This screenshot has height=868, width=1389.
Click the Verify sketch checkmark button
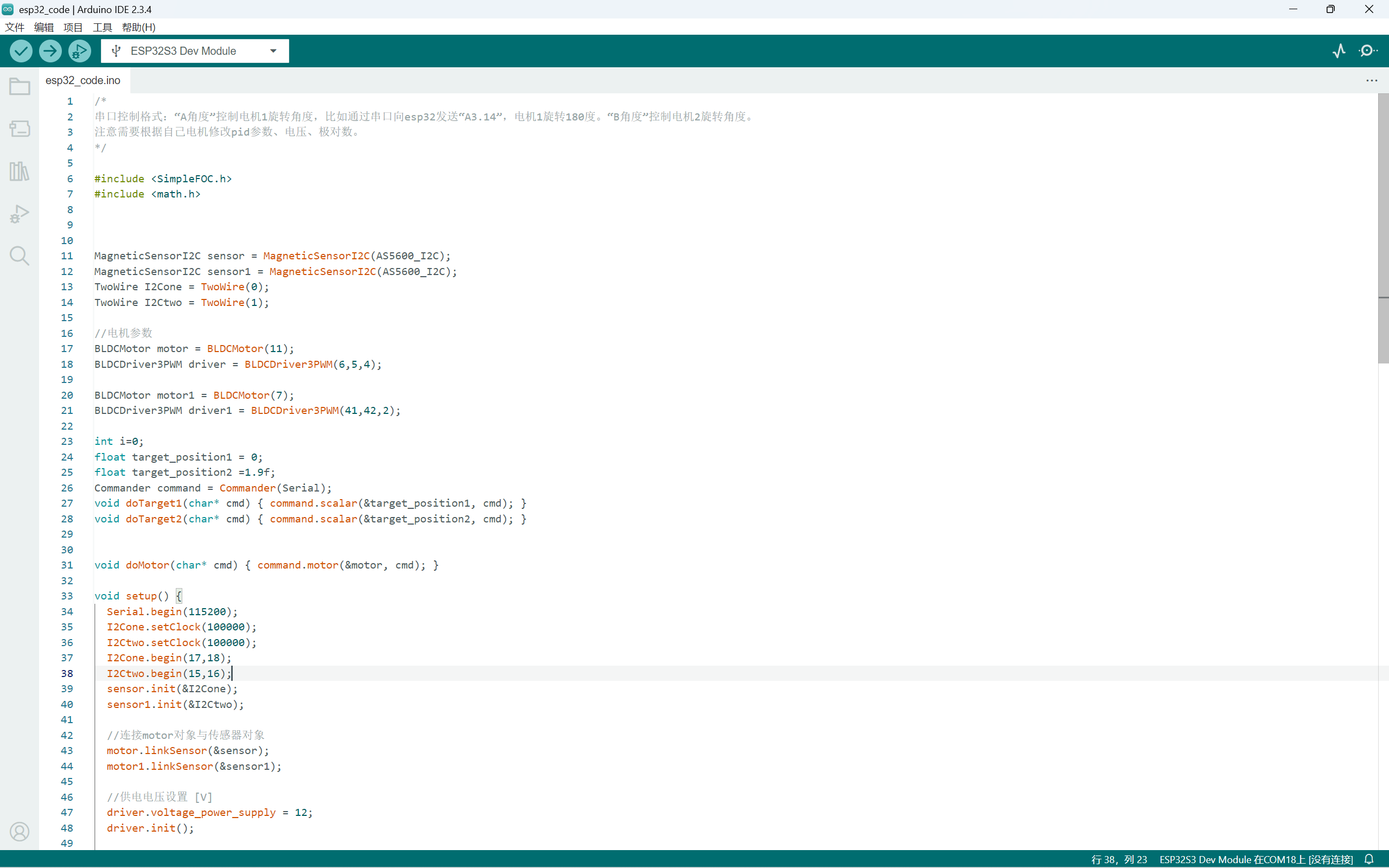[21, 51]
